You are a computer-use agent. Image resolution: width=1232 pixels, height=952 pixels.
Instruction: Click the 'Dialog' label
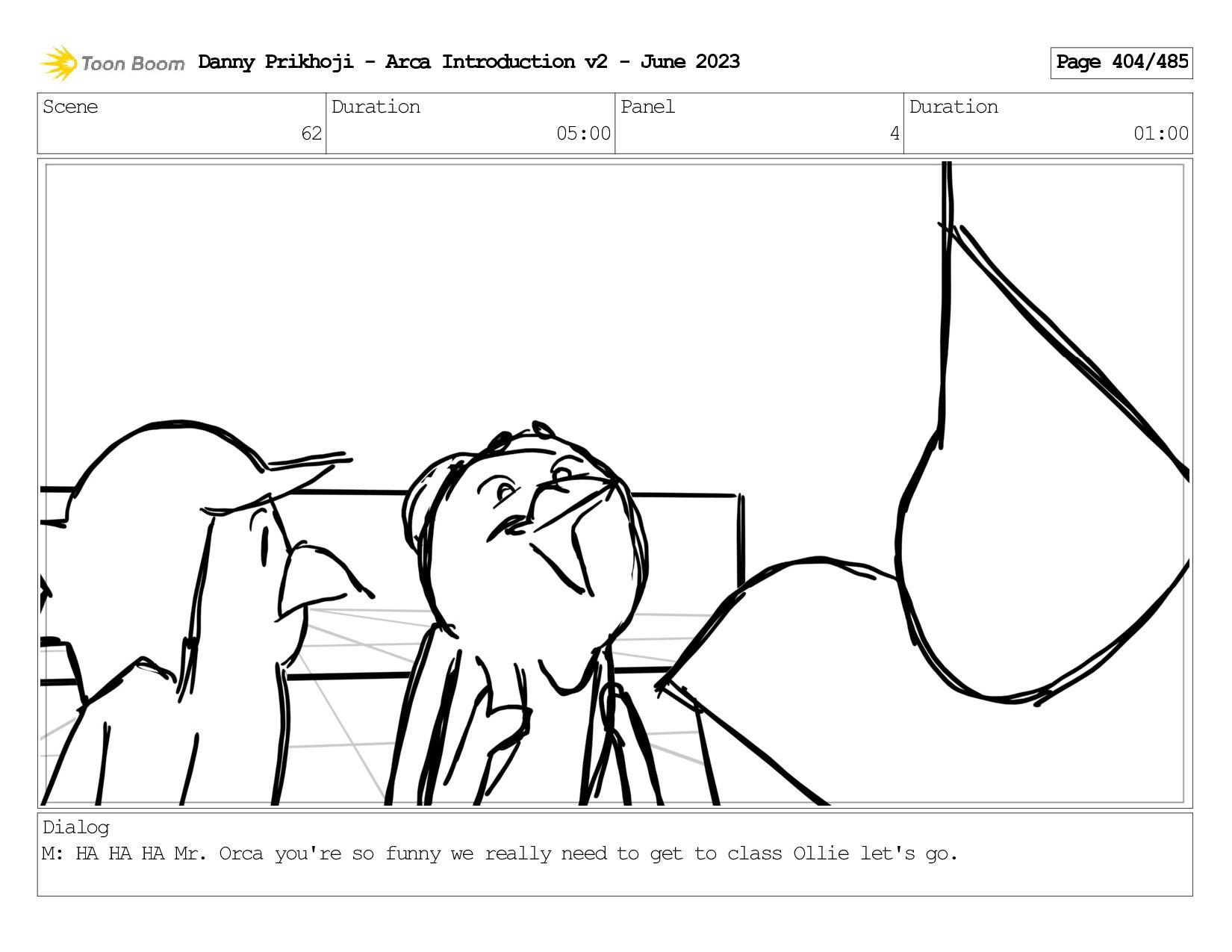pos(76,827)
